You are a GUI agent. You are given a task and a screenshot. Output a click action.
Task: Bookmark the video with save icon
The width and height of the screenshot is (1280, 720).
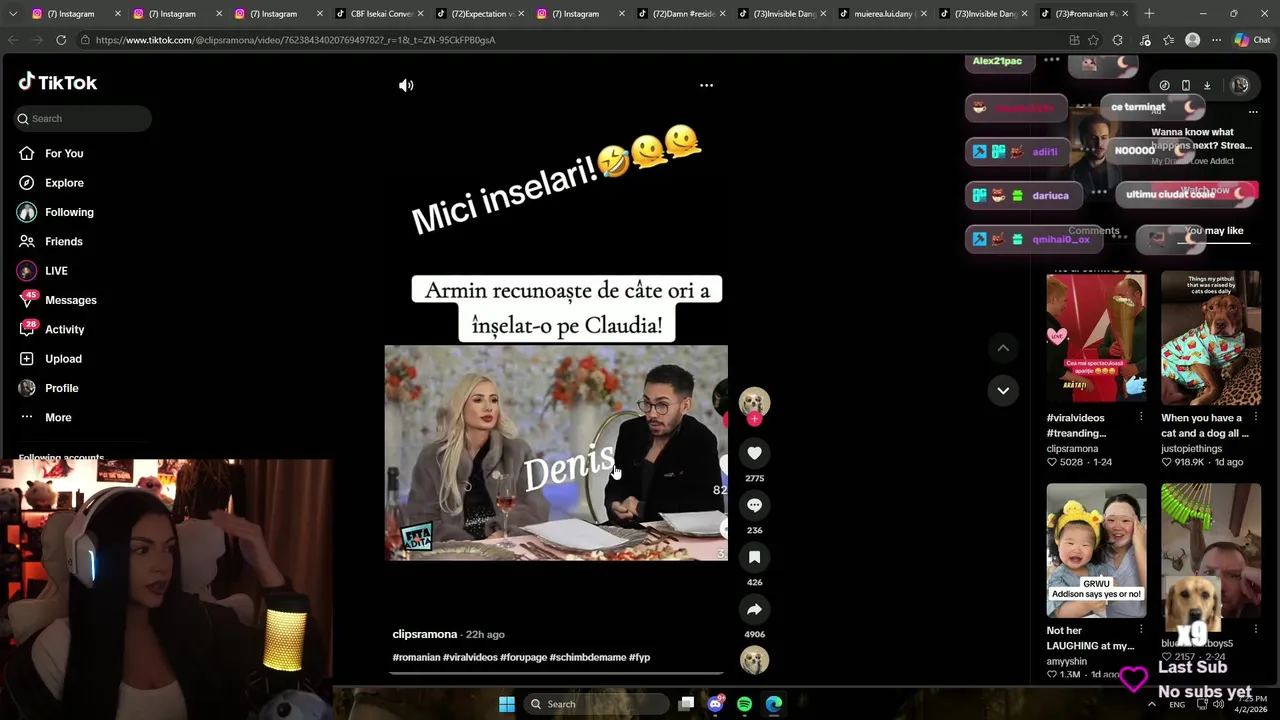coord(754,557)
